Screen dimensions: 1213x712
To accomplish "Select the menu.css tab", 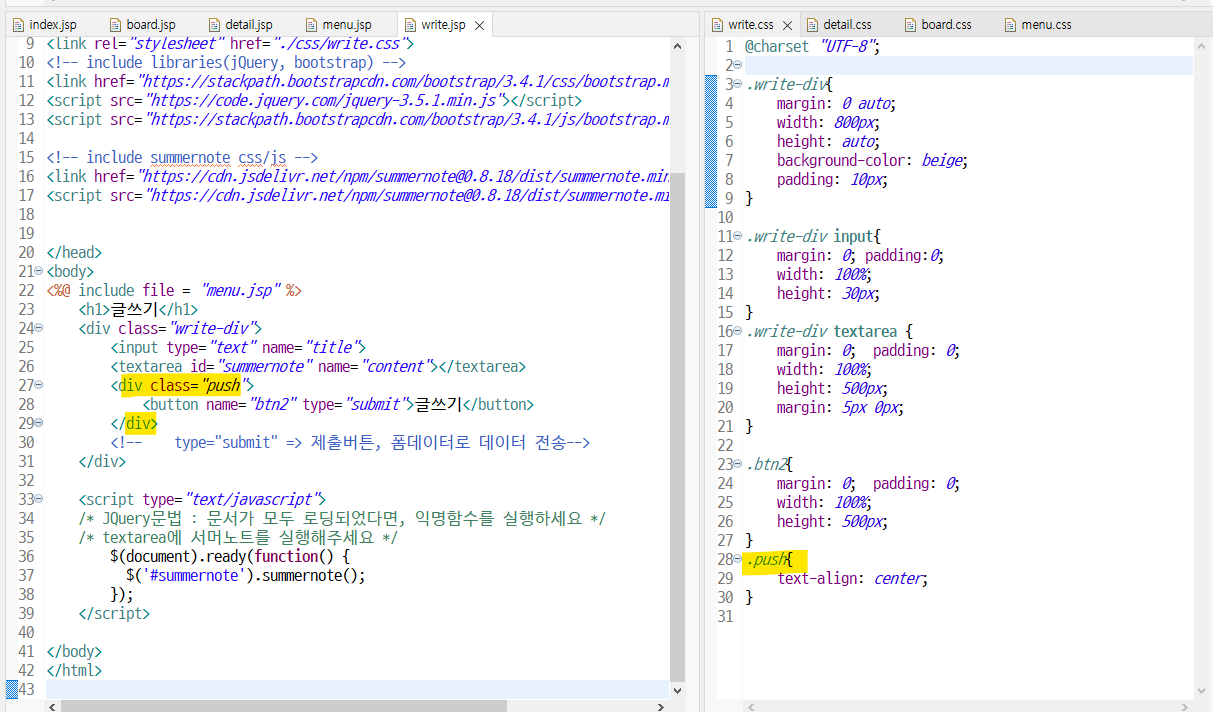I will (1038, 24).
